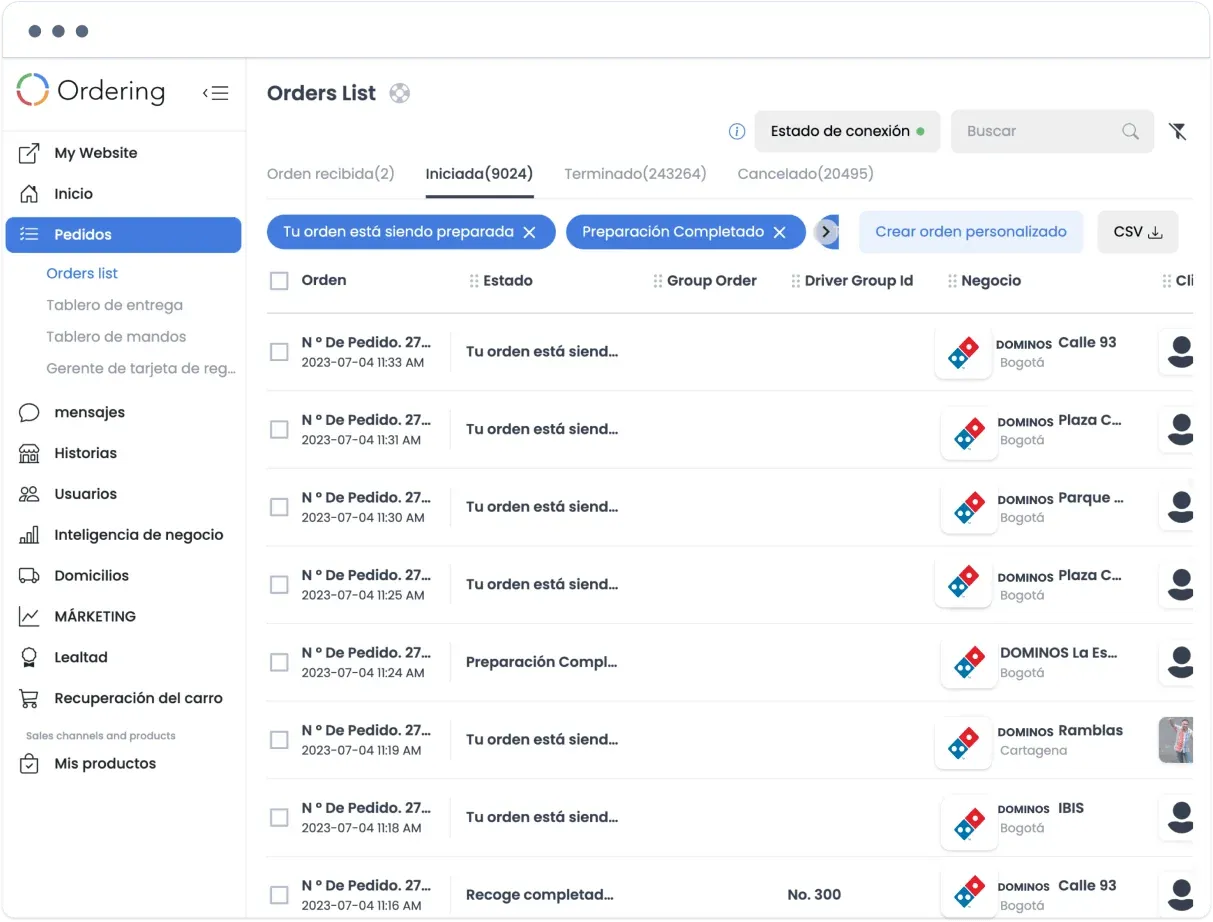This screenshot has height=922, width=1213.
Task: Open Tablero de mandos submenu item
Action: (116, 337)
